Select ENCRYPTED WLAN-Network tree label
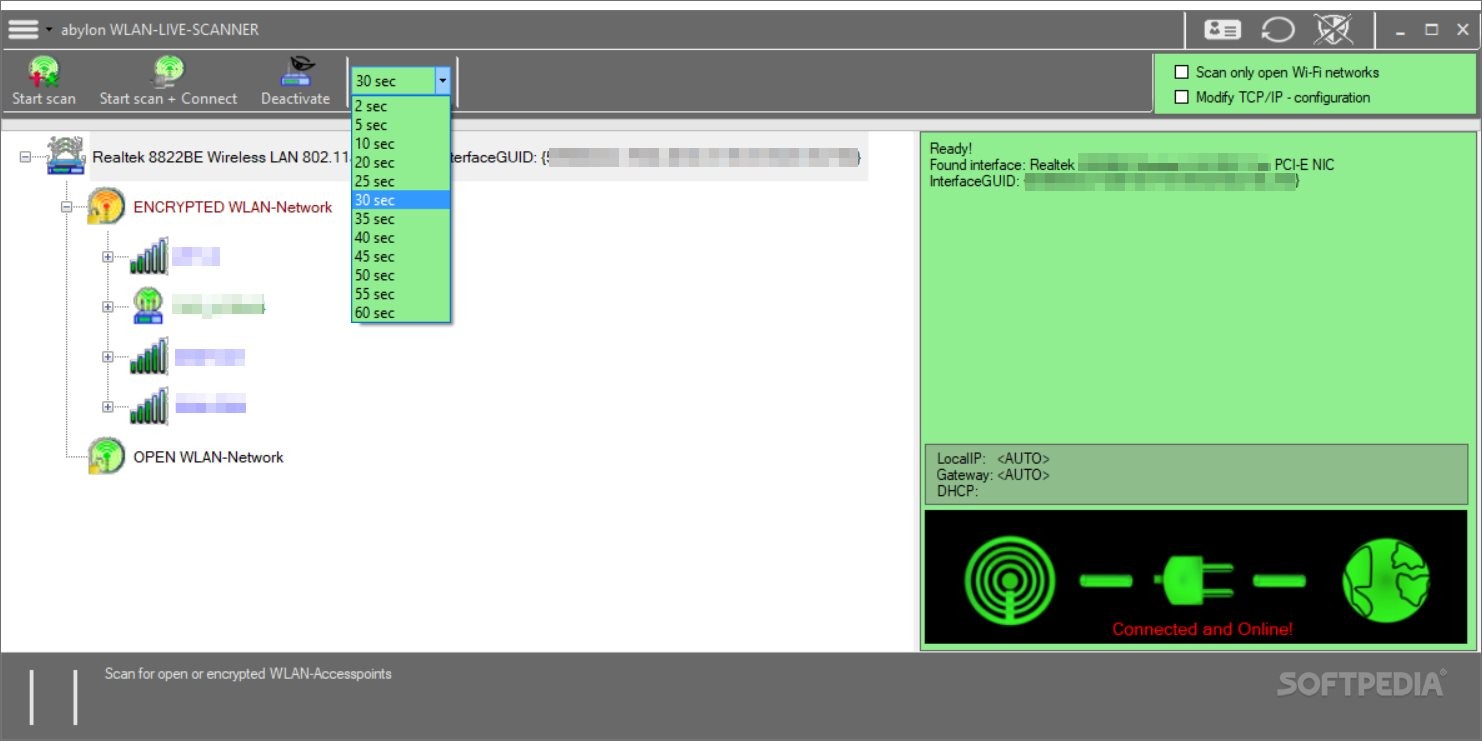This screenshot has height=741, width=1482. click(233, 207)
